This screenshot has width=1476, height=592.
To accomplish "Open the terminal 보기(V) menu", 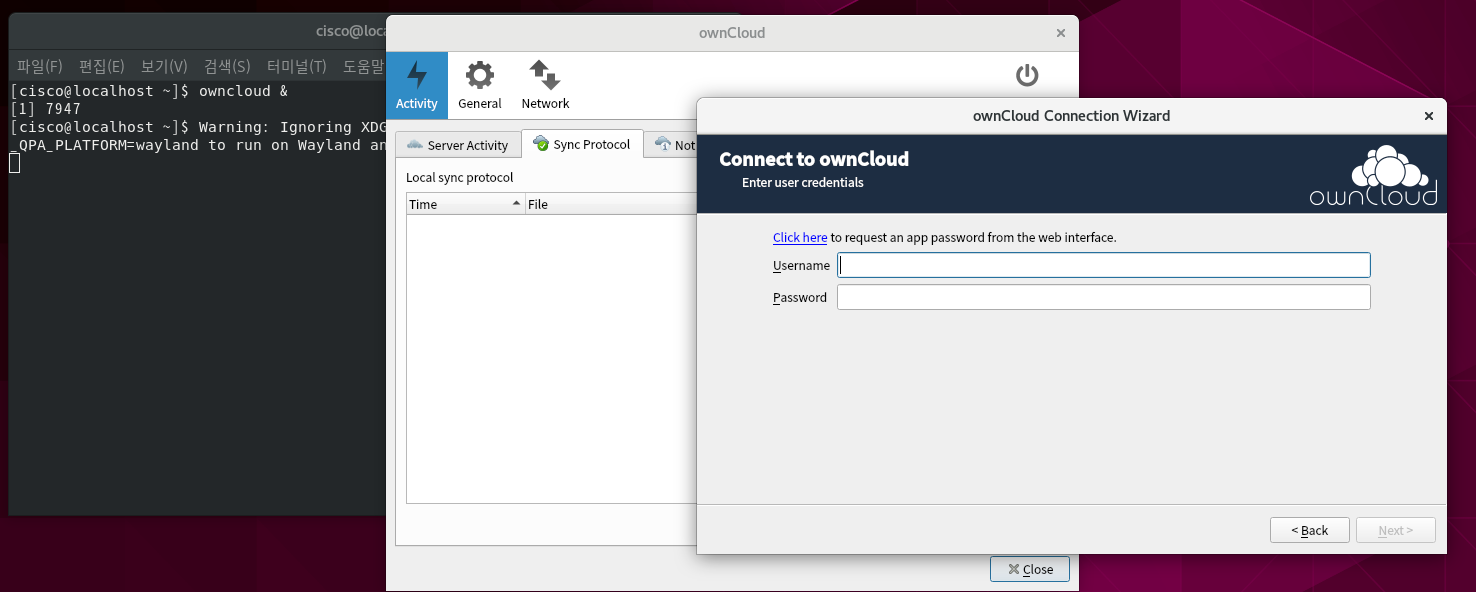I will pyautogui.click(x=164, y=66).
